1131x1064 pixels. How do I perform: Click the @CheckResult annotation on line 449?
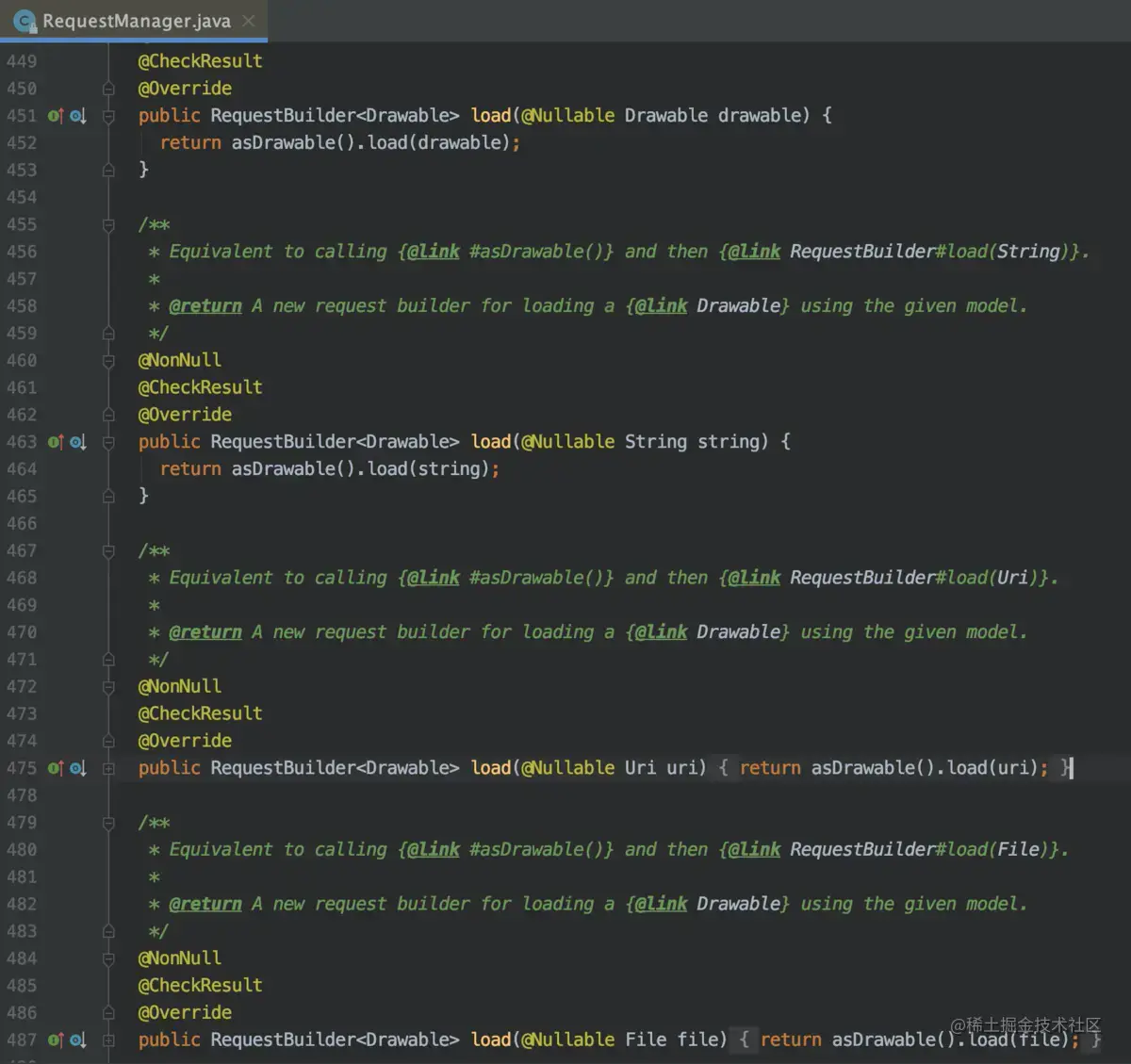[x=200, y=61]
